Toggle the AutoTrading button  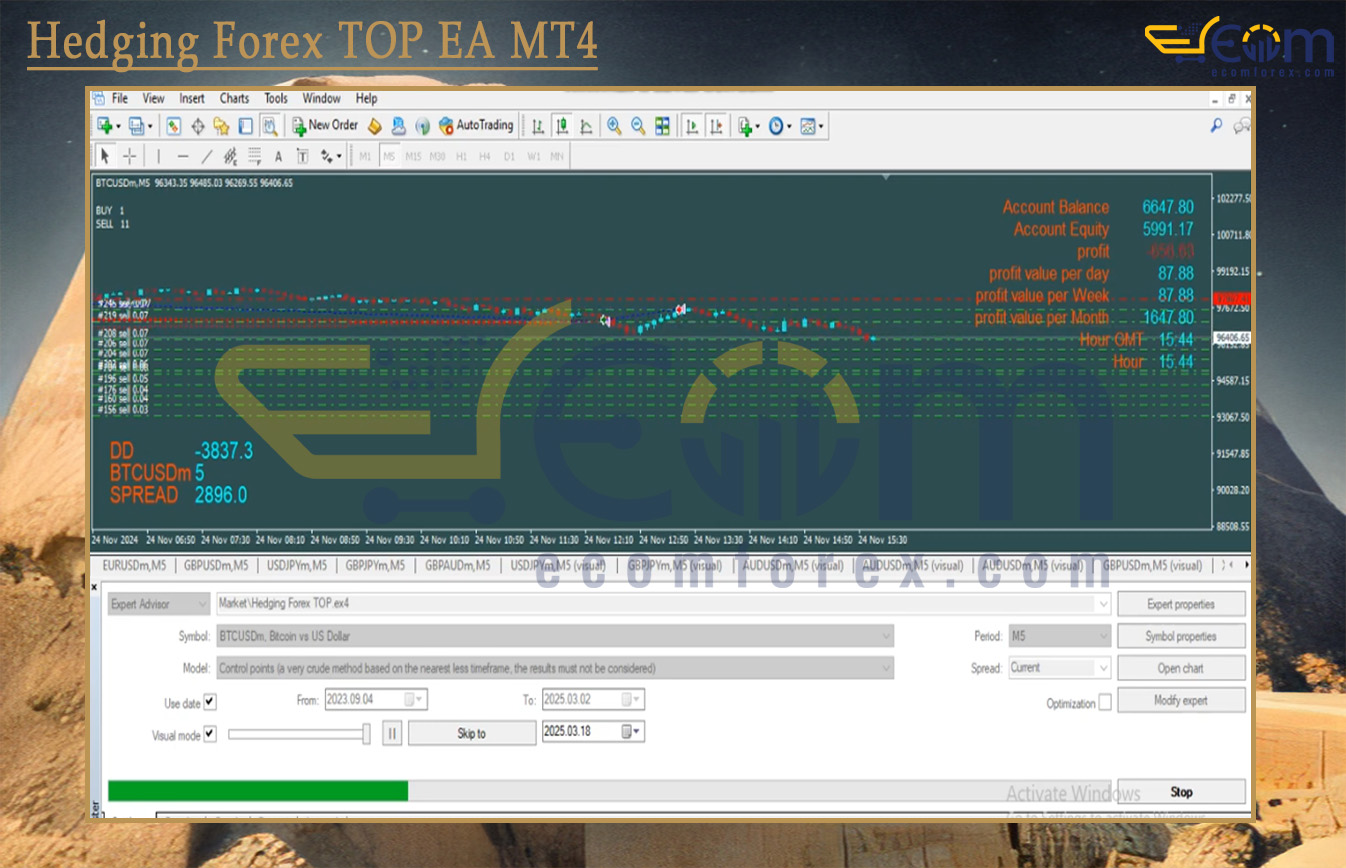tap(476, 126)
